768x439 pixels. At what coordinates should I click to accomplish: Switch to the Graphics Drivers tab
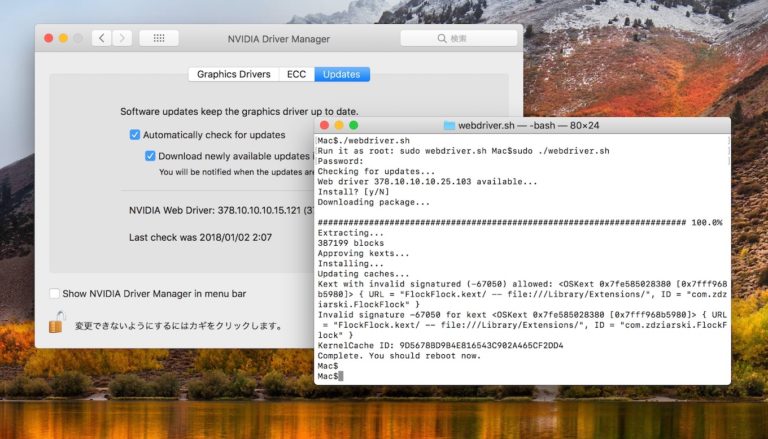pyautogui.click(x=233, y=74)
